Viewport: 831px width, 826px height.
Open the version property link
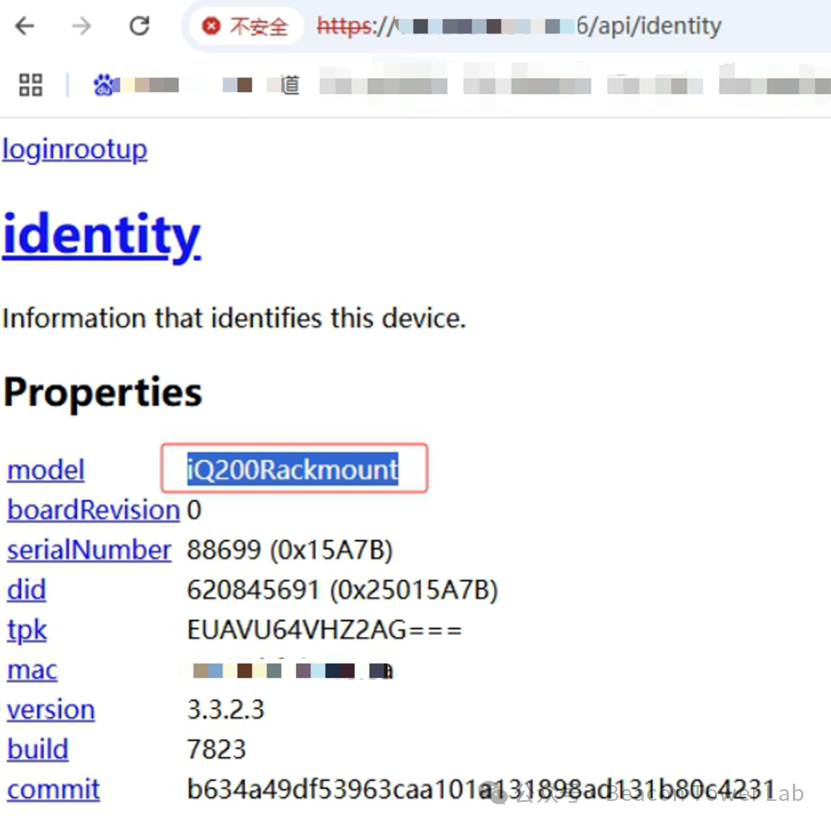(51, 710)
